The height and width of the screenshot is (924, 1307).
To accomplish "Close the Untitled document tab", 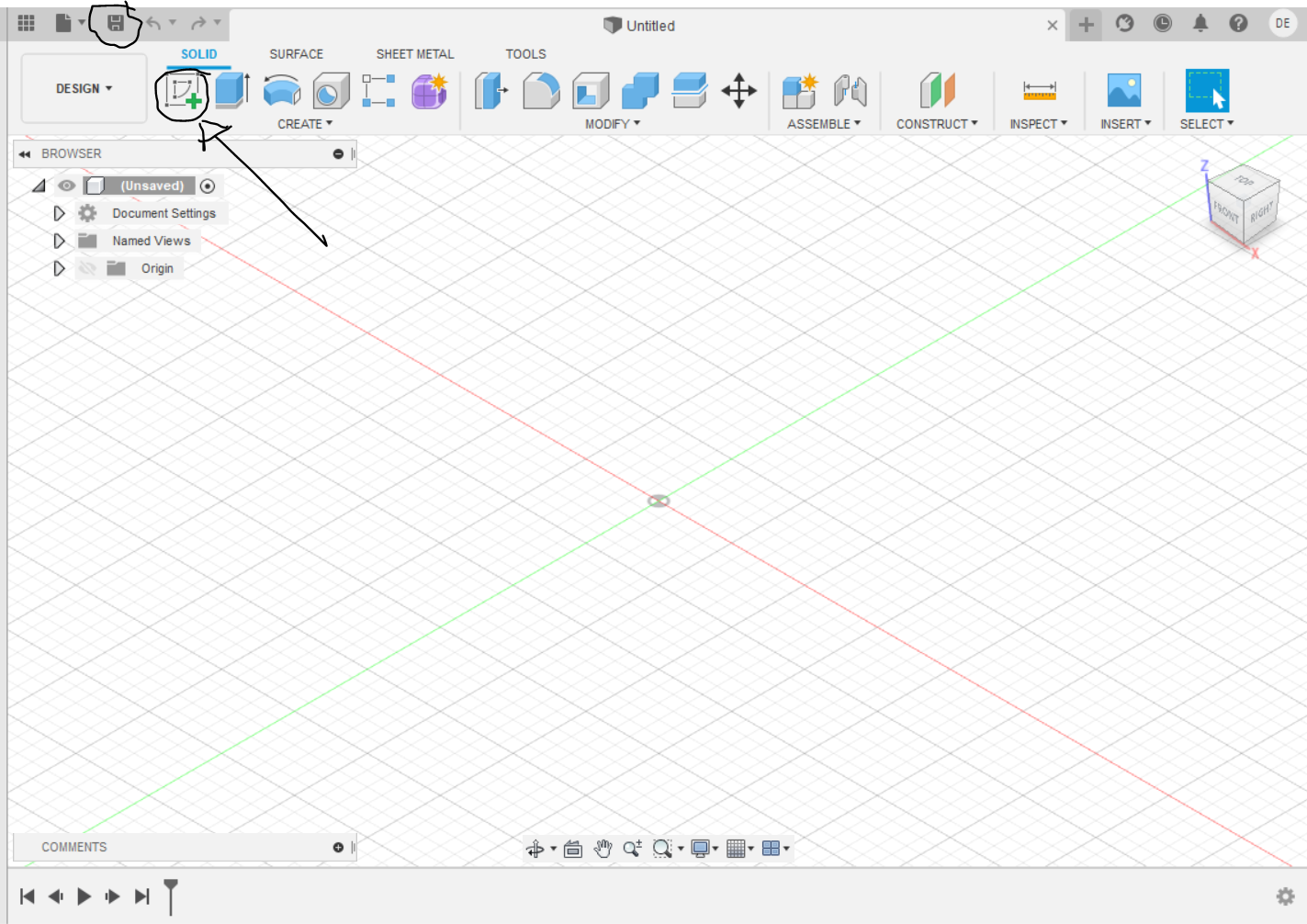I will 1053,26.
